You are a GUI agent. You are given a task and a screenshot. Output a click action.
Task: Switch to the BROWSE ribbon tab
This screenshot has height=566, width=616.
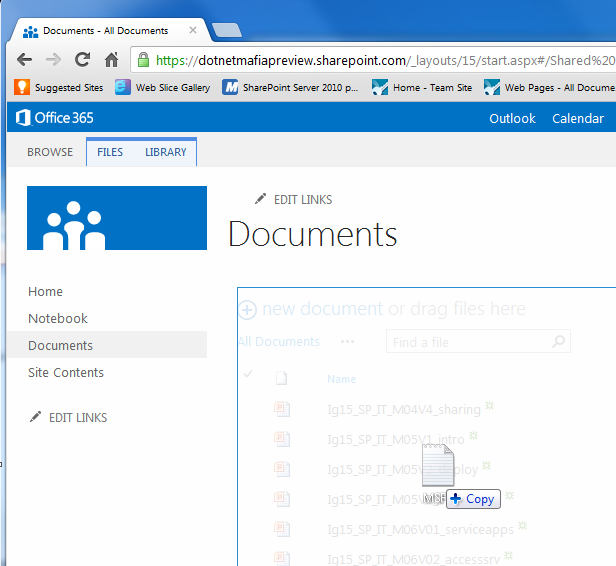50,152
